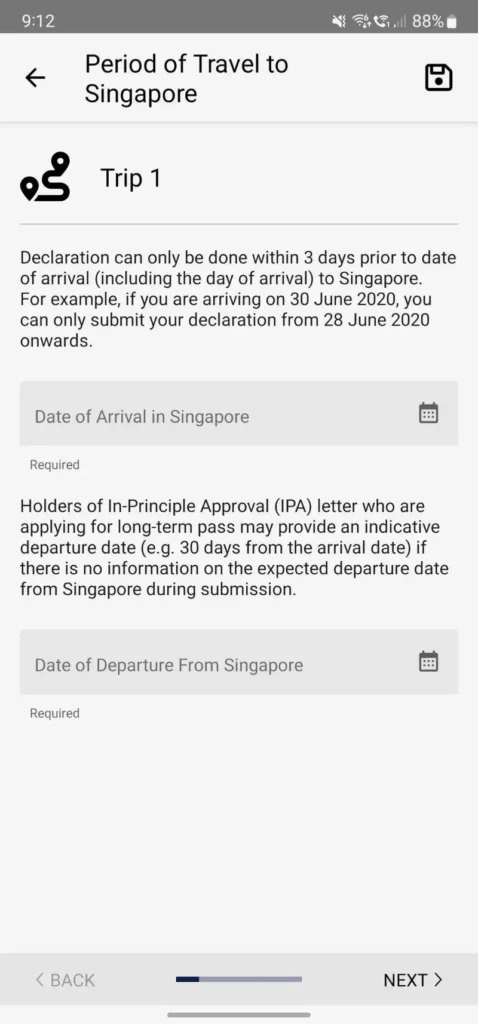The image size is (478, 1024).
Task: Tap the Android home gesture bar
Action: tap(239, 1014)
